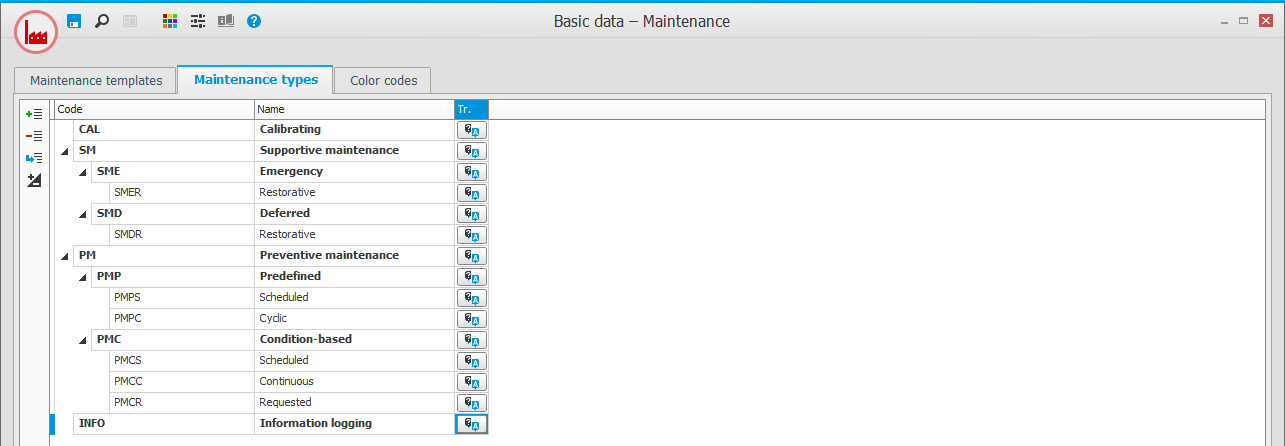Collapse the PMC Condition-based node
1285x446 pixels.
coord(83,340)
